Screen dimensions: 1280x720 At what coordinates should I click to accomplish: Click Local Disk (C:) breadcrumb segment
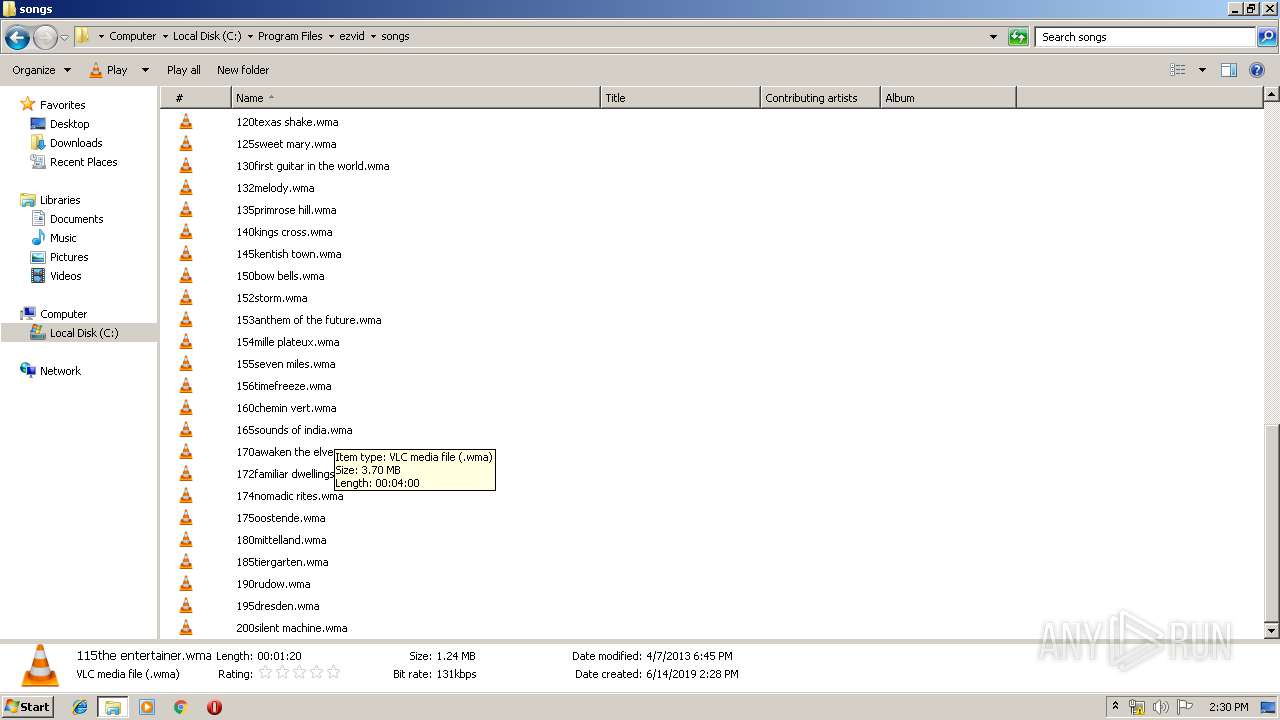click(206, 36)
